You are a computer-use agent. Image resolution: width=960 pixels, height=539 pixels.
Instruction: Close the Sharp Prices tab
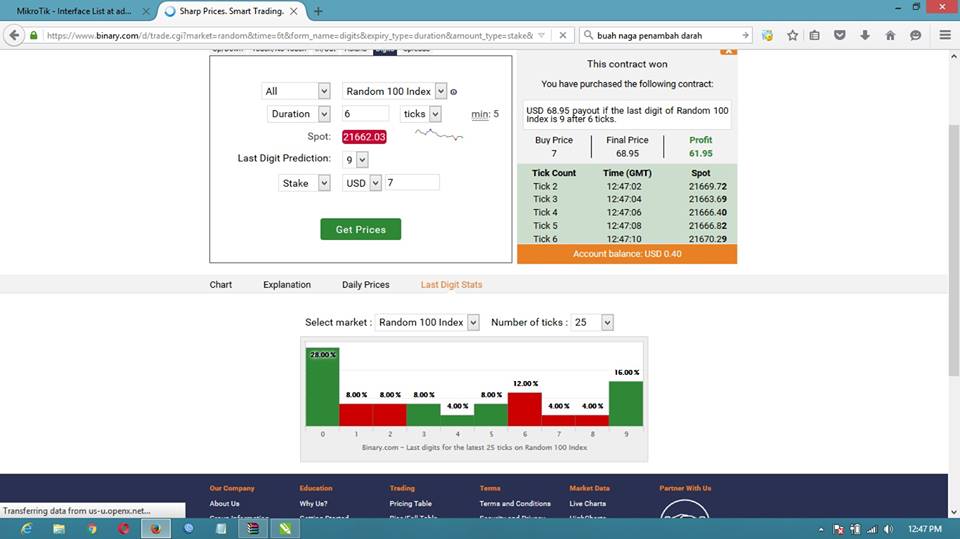(x=294, y=11)
